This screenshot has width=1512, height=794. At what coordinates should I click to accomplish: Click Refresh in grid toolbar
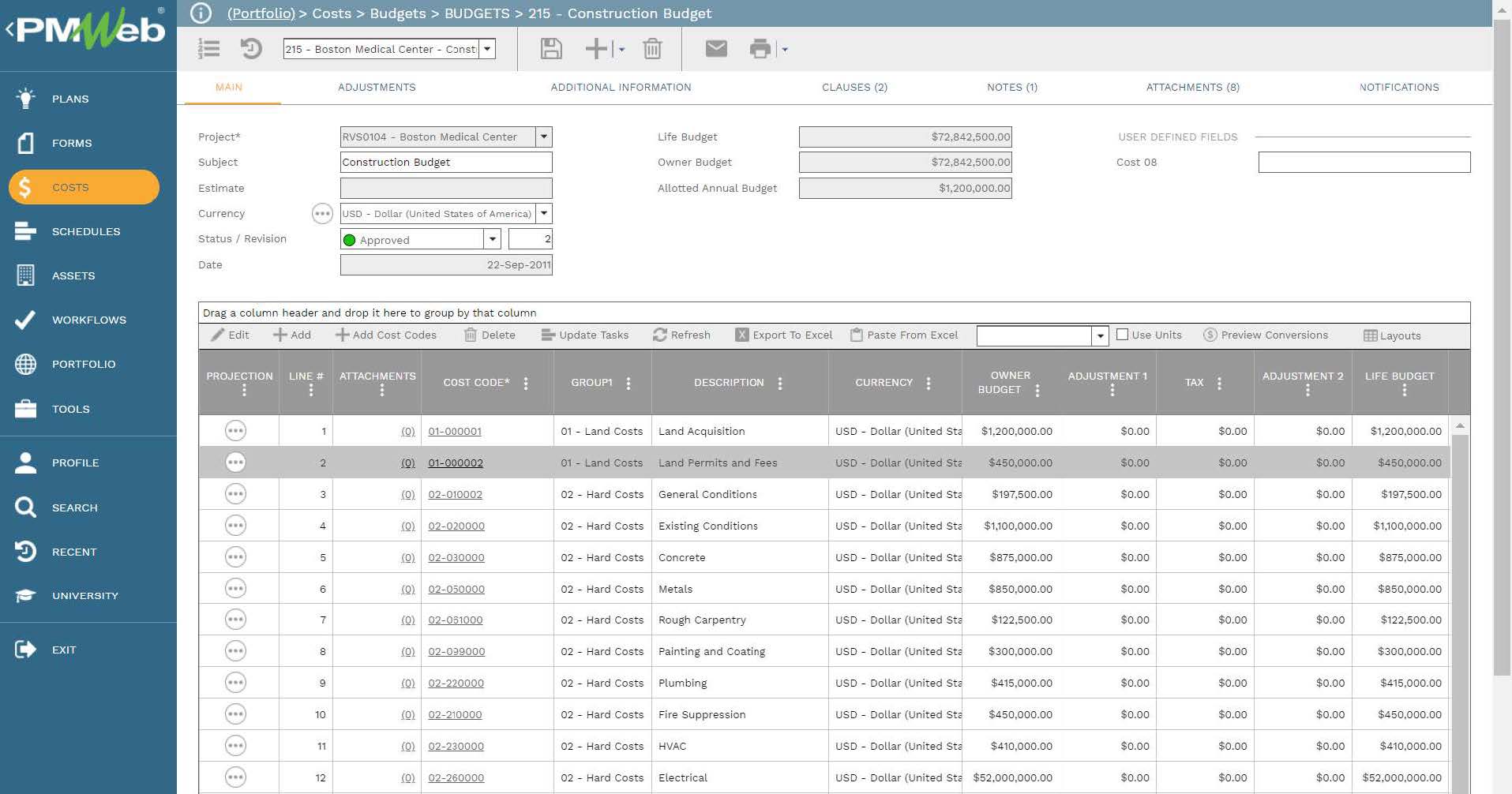point(681,335)
